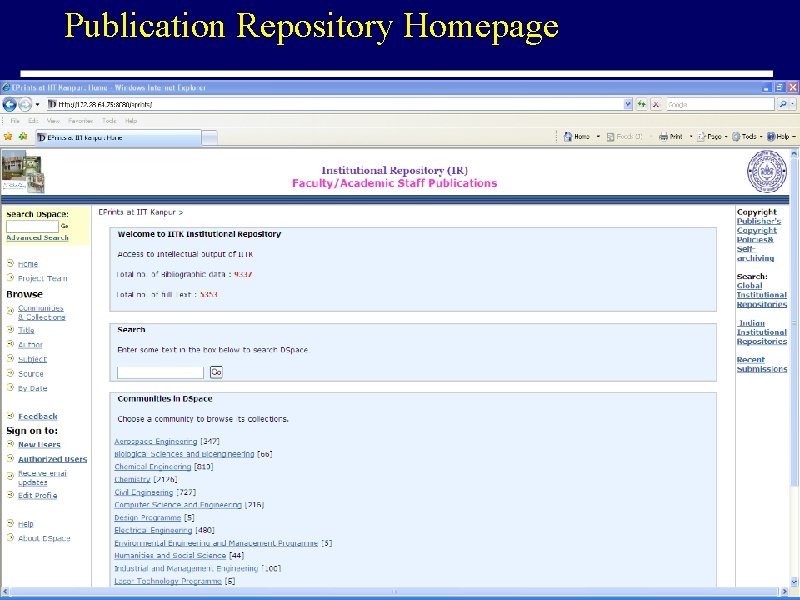
Task: Open the address bar history dropdown arrow
Action: pyautogui.click(x=628, y=105)
